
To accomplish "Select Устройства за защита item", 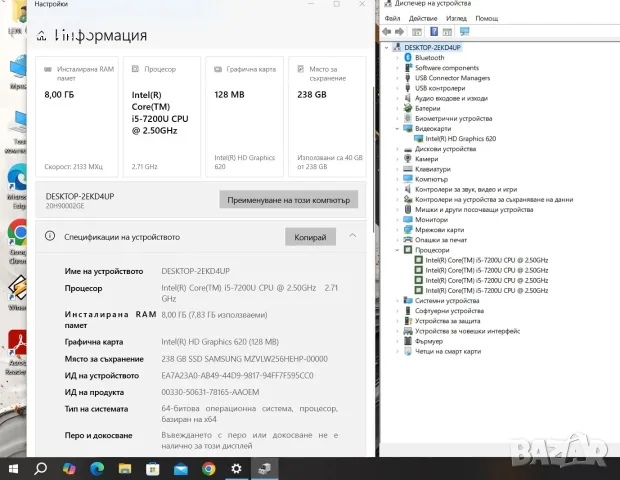I will [x=448, y=321].
